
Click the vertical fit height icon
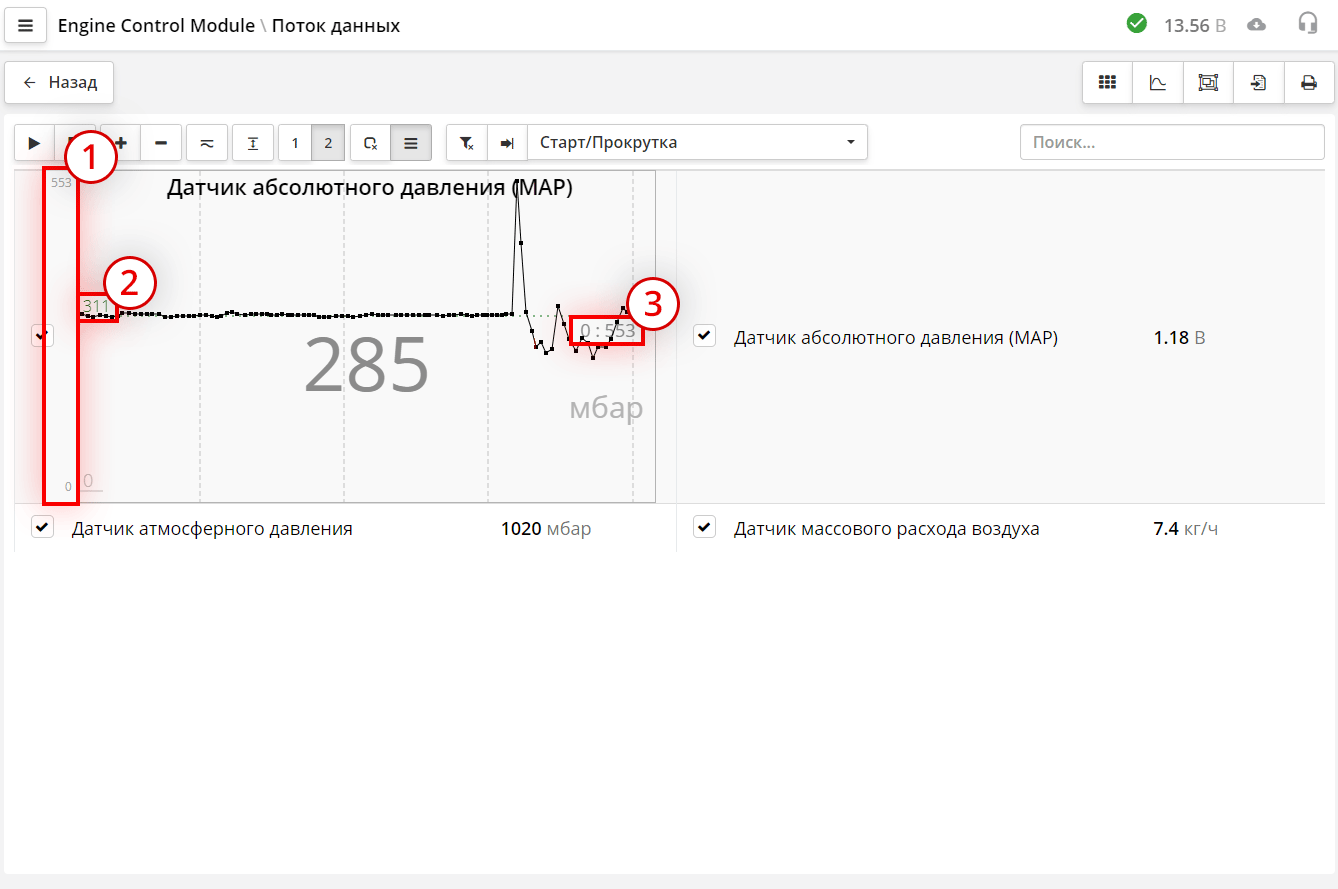[x=253, y=143]
